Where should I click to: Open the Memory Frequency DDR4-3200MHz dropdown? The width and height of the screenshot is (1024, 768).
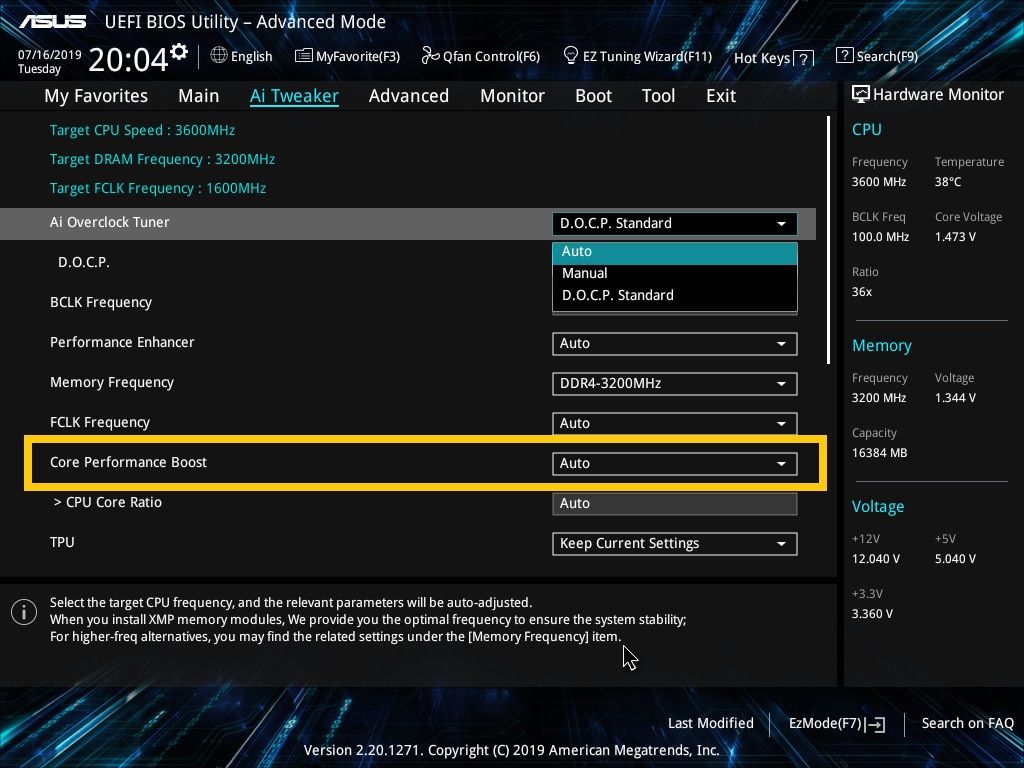[x=675, y=383]
